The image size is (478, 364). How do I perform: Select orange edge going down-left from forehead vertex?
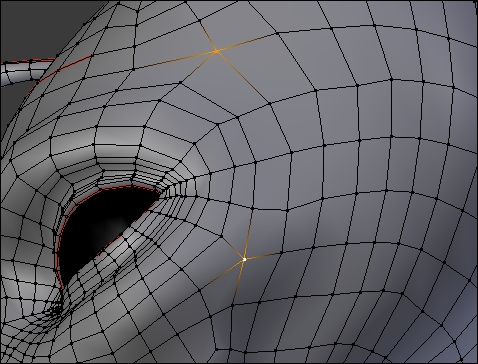pos(198,67)
